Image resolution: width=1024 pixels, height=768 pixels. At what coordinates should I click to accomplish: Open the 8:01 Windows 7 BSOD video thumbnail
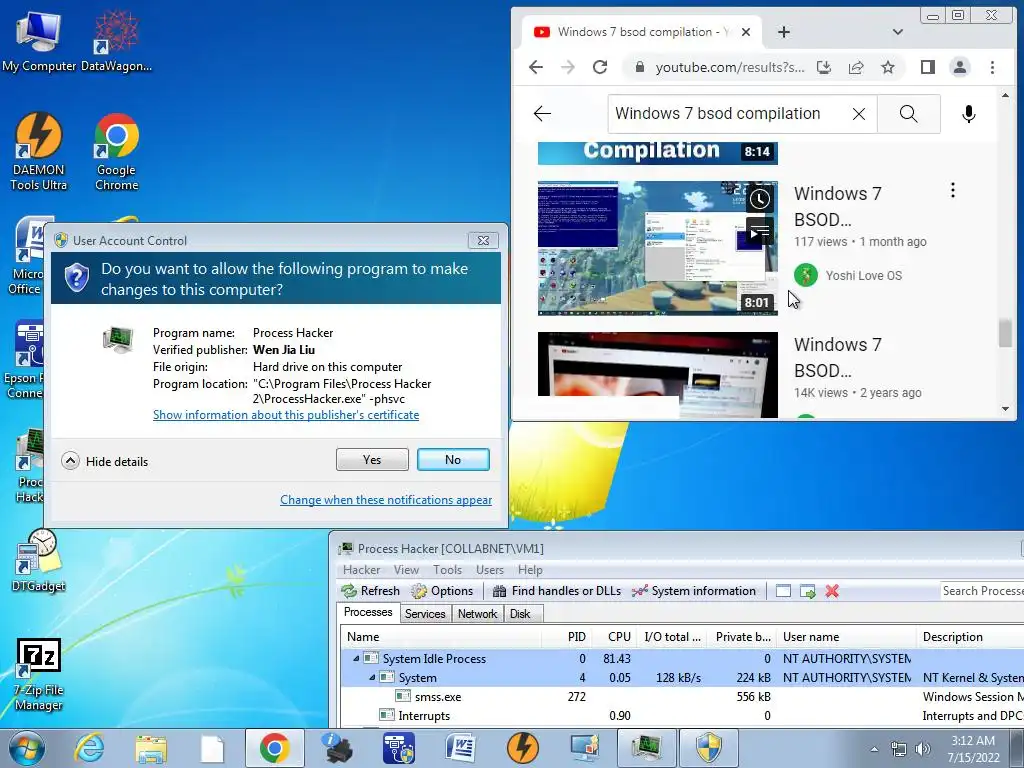coord(658,248)
